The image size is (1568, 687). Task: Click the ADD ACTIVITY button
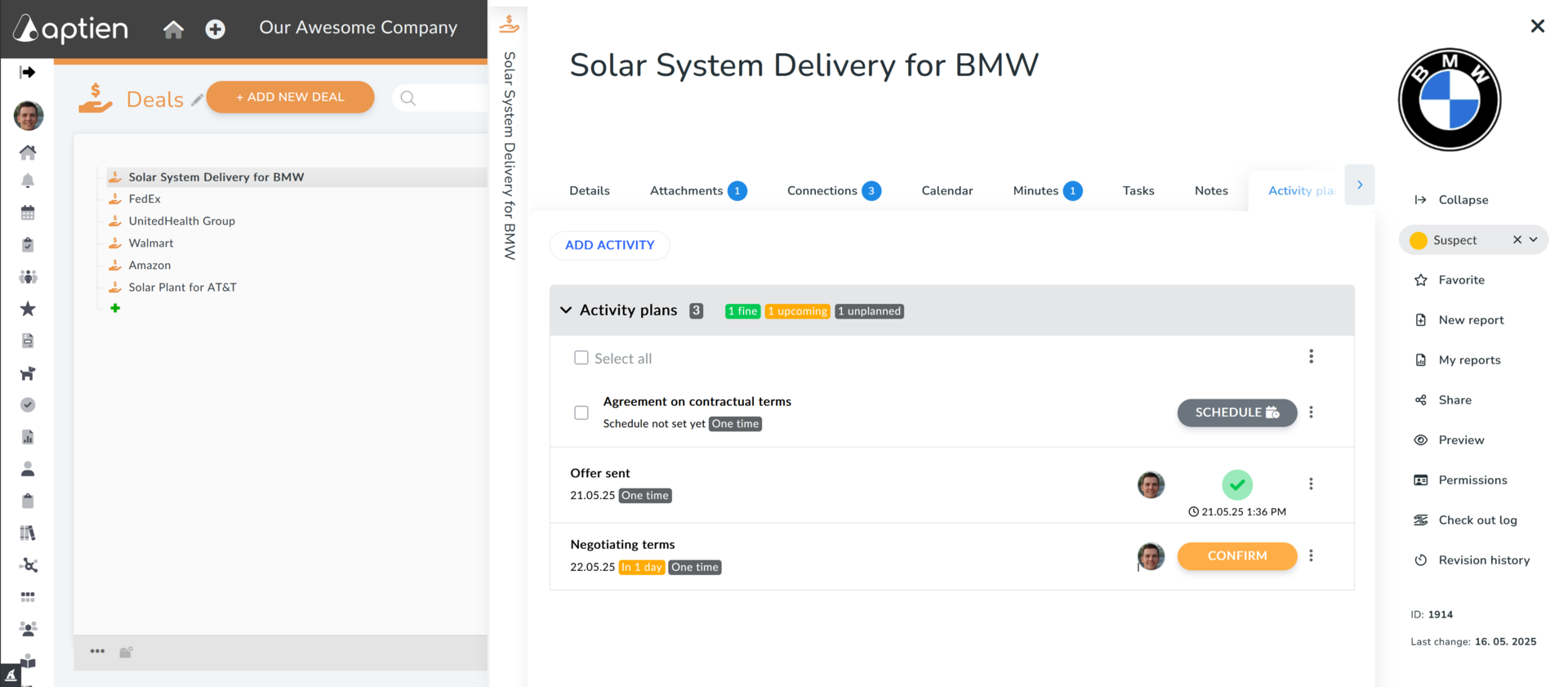(x=610, y=245)
